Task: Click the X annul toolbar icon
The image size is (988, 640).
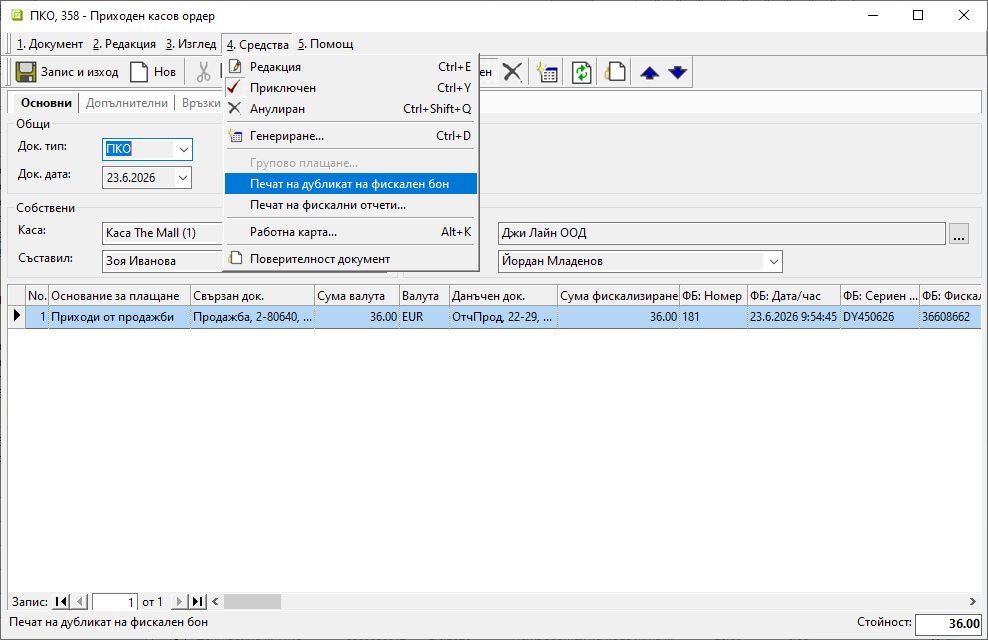Action: pyautogui.click(x=512, y=72)
